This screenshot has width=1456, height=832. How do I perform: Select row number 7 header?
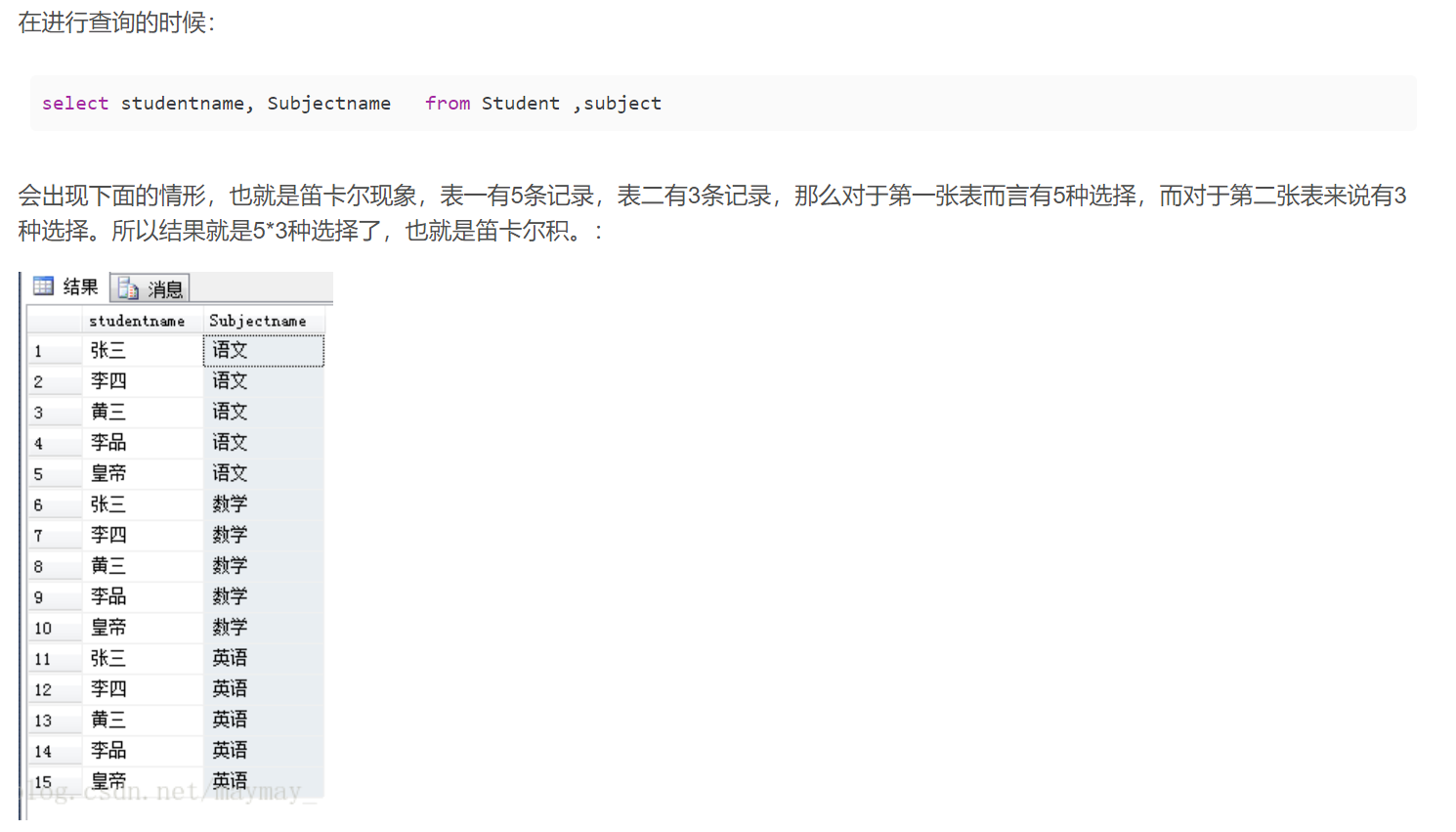point(54,535)
